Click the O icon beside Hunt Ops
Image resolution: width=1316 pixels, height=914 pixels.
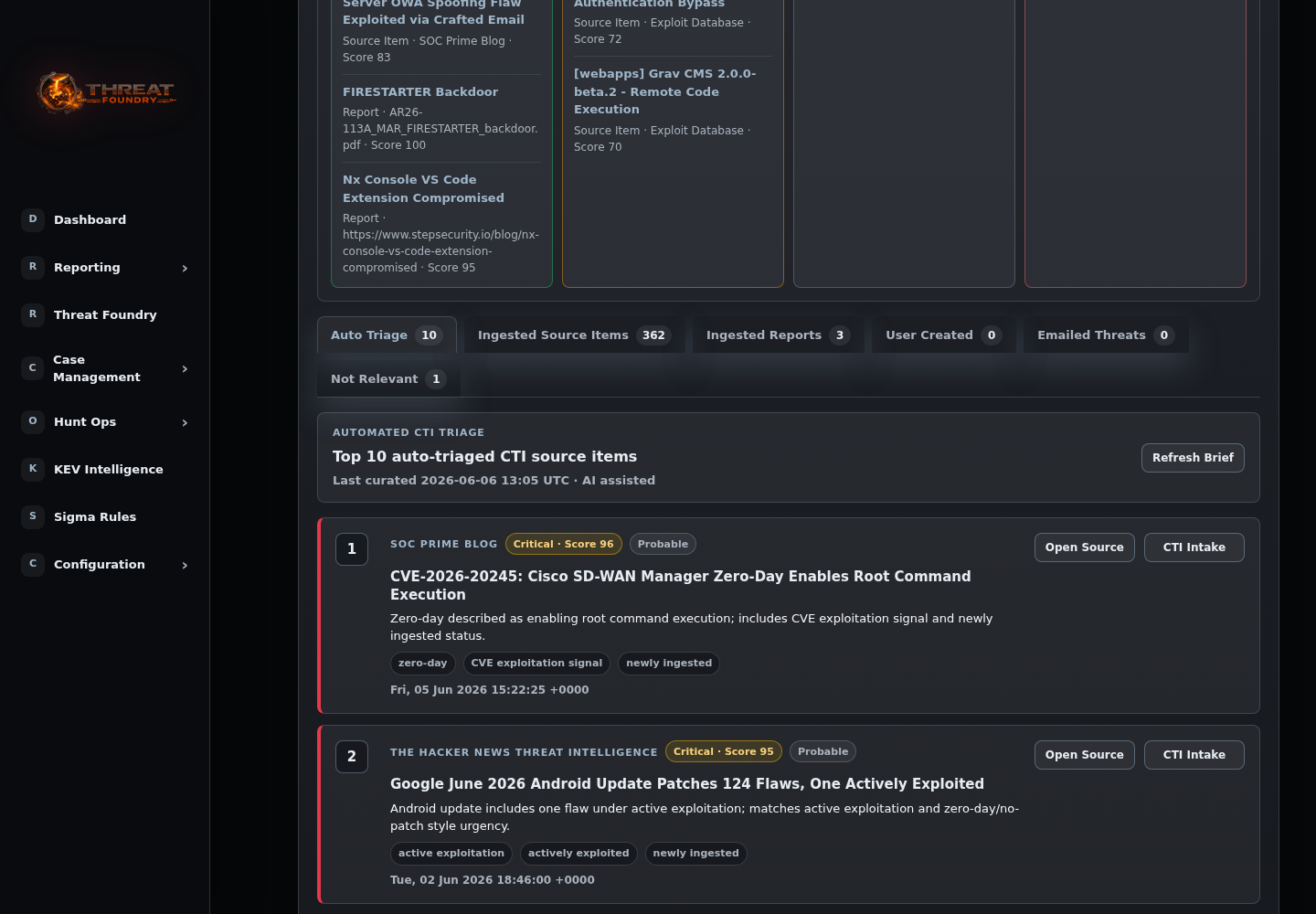(33, 421)
